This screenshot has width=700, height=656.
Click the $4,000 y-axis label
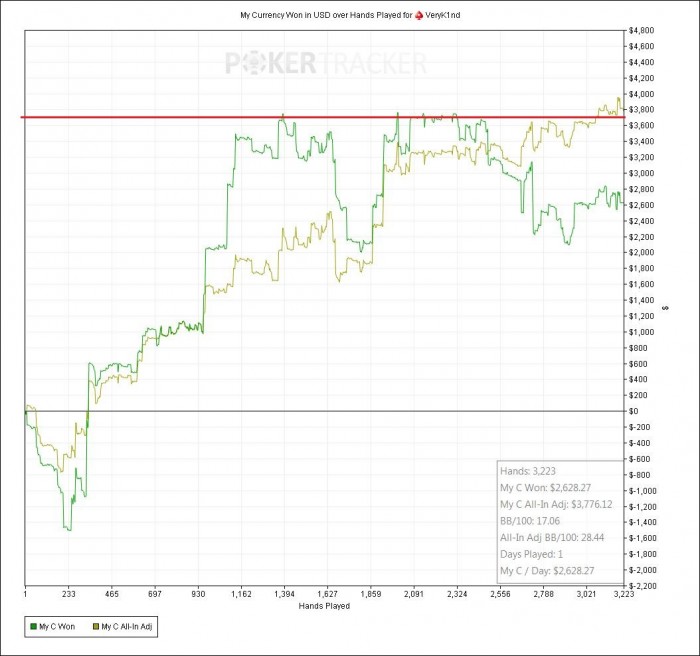641,94
